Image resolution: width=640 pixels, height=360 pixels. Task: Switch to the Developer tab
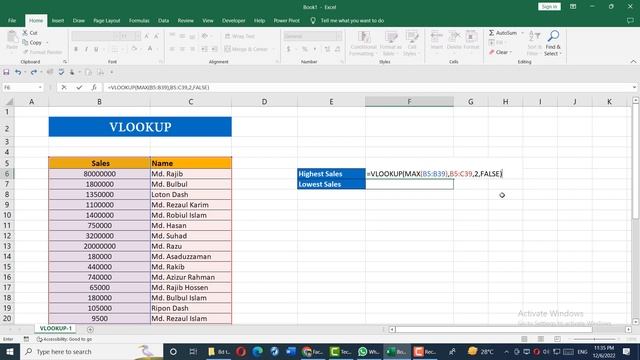(x=233, y=20)
